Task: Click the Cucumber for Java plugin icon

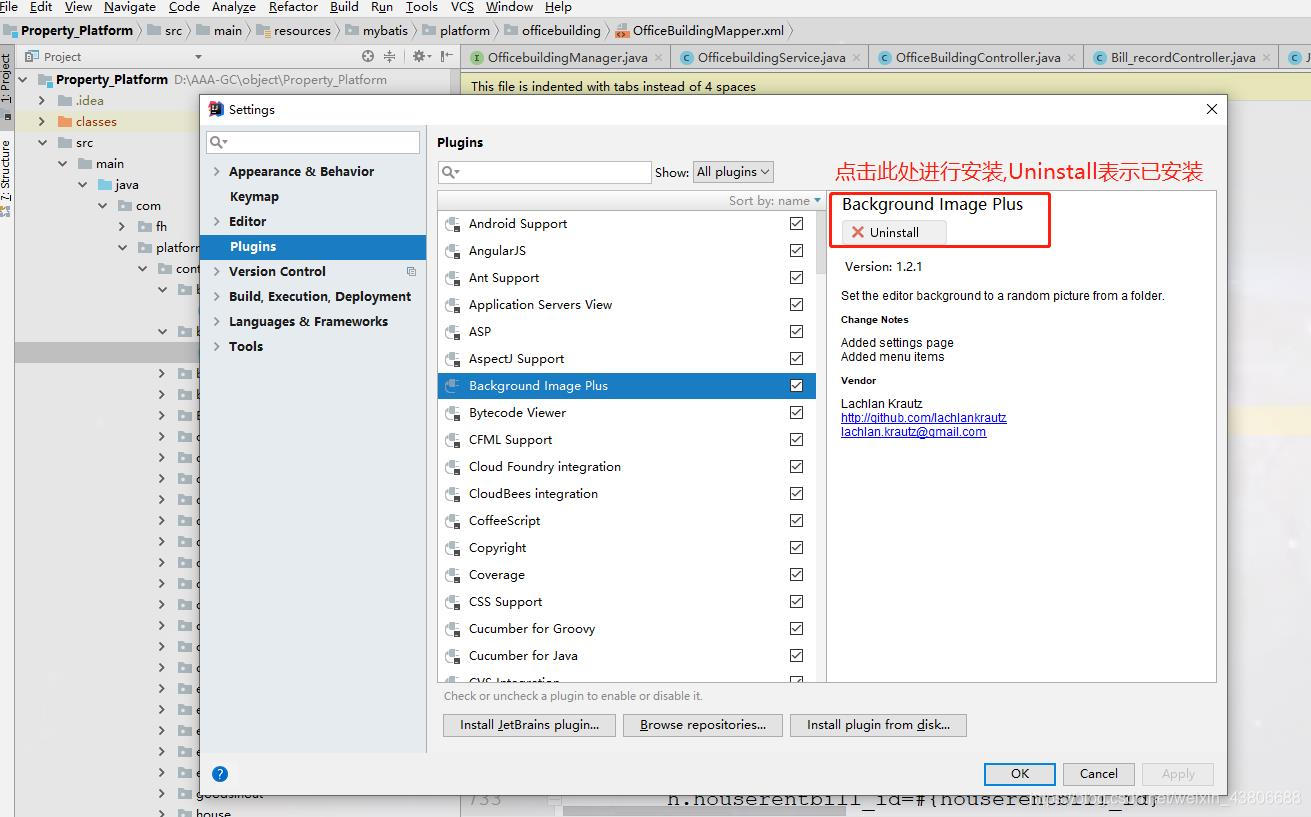Action: pos(453,656)
